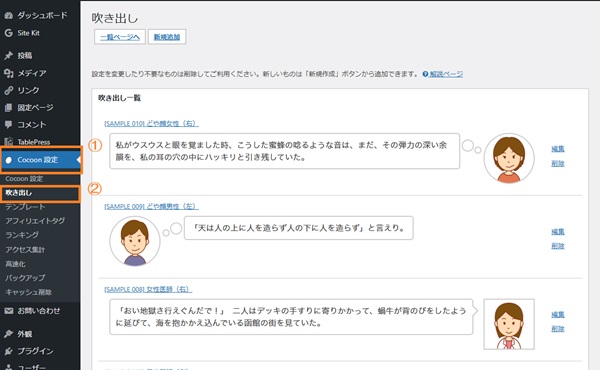Click the 吹き出し一覧 heading
The image size is (600, 370).
(x=119, y=98)
